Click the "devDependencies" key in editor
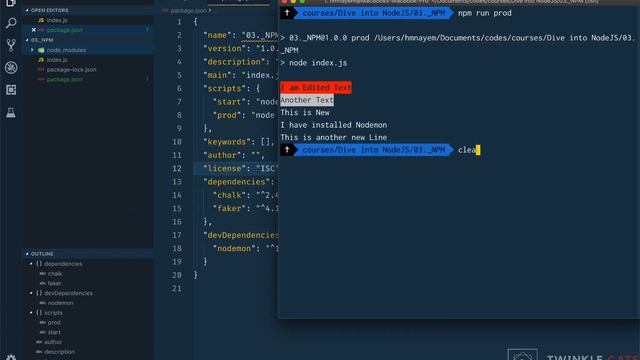This screenshot has width=640, height=360. (x=240, y=235)
